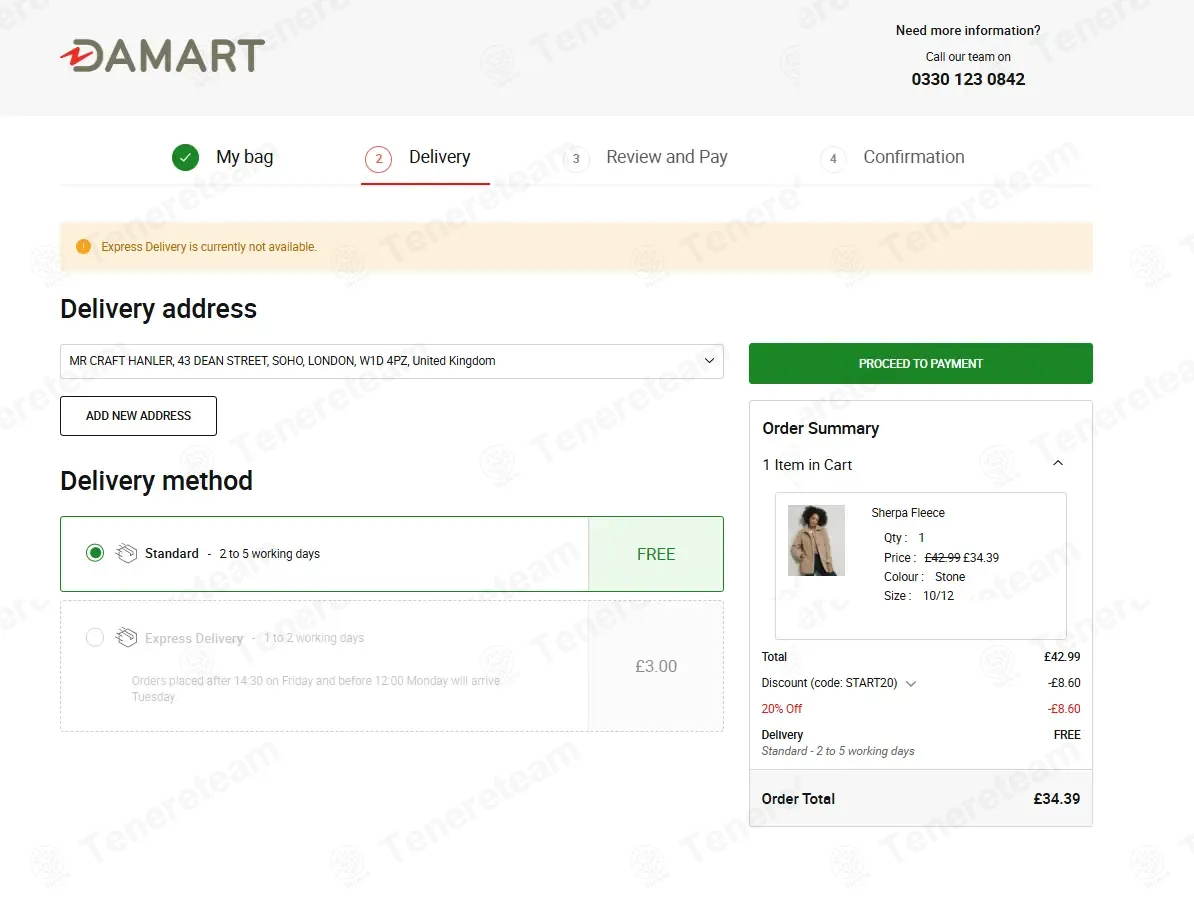Click the step 3 circle icon
The width and height of the screenshot is (1194, 899).
(x=576, y=158)
